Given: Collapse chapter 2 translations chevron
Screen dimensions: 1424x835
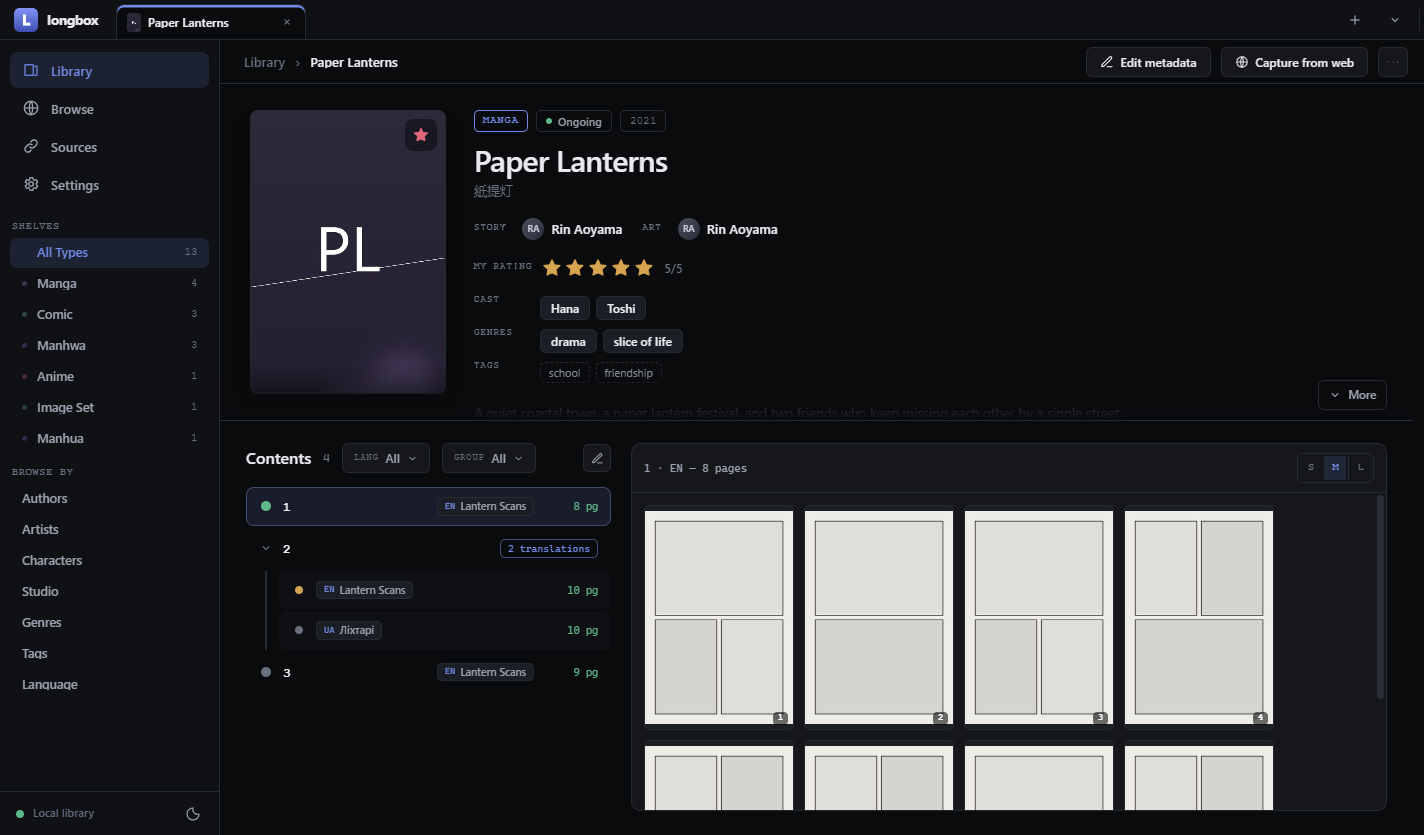Looking at the screenshot, I should point(266,548).
